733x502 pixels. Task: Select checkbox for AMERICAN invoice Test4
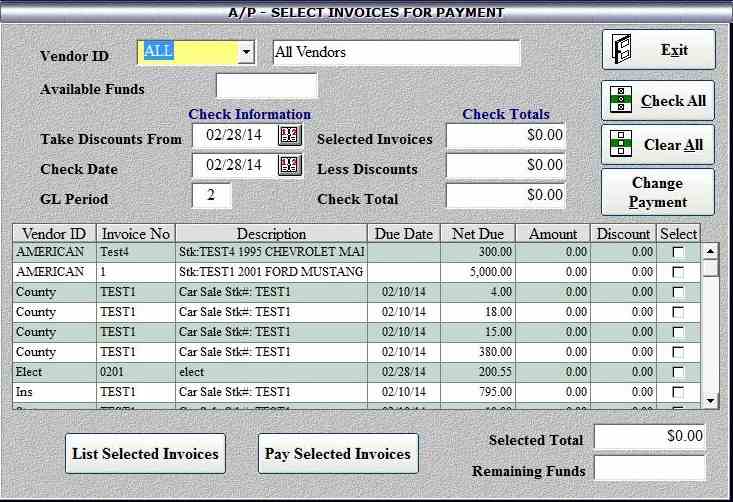678,252
